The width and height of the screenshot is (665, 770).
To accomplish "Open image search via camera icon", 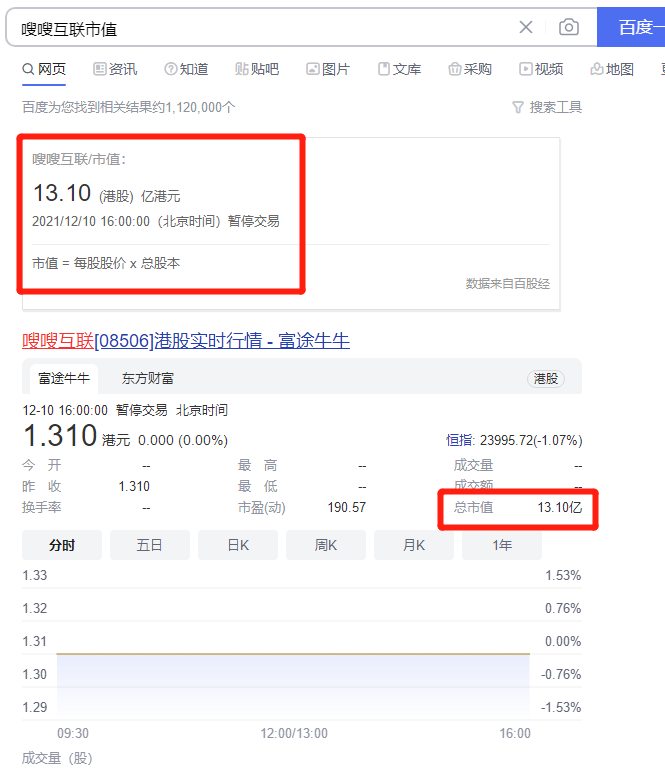I will tap(569, 27).
